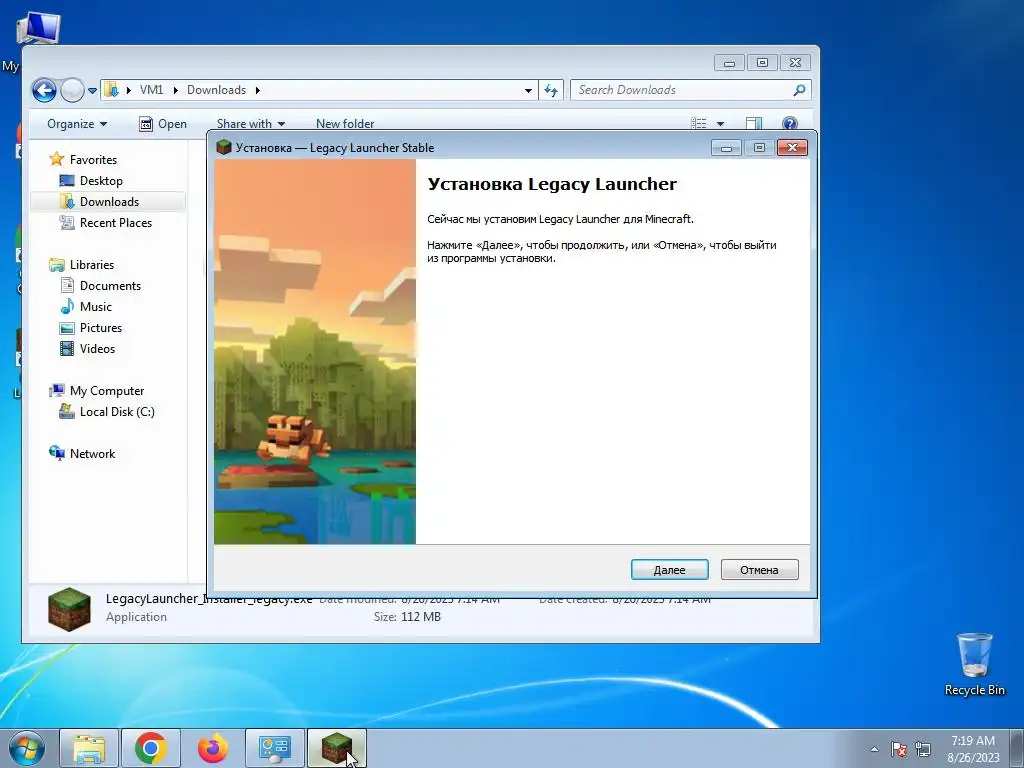Screen dimensions: 1024x768
Task: Open the recent pages dropdown beside nav arrows
Action: (x=93, y=91)
